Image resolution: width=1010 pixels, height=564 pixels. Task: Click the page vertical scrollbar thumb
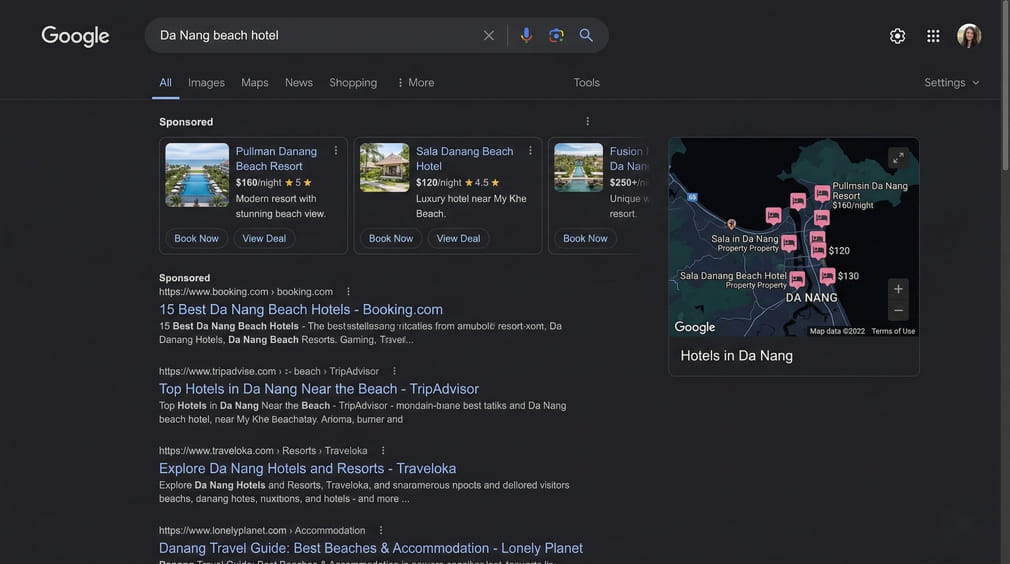point(1005,87)
